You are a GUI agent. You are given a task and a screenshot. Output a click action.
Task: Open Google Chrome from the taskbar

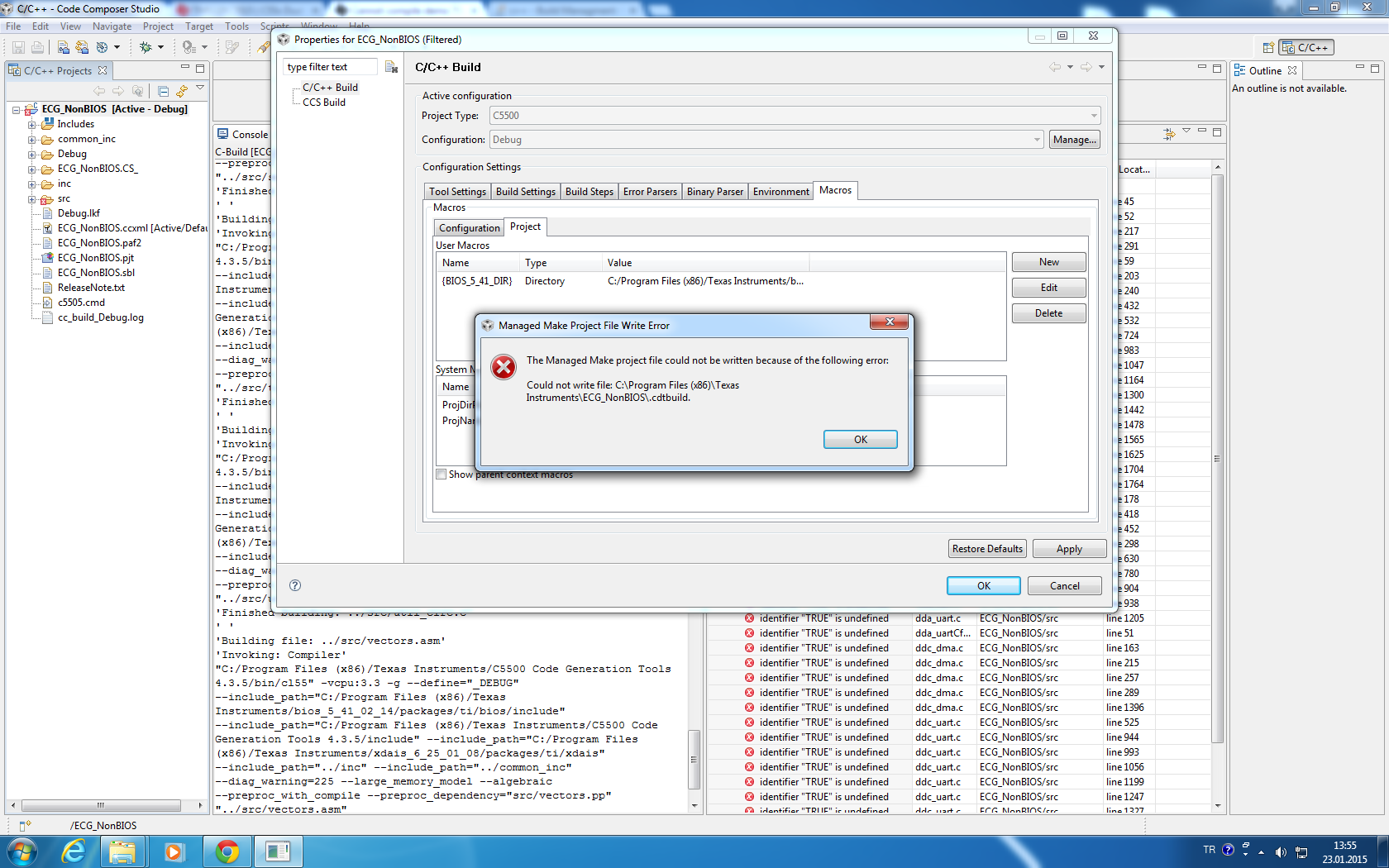pos(227,851)
